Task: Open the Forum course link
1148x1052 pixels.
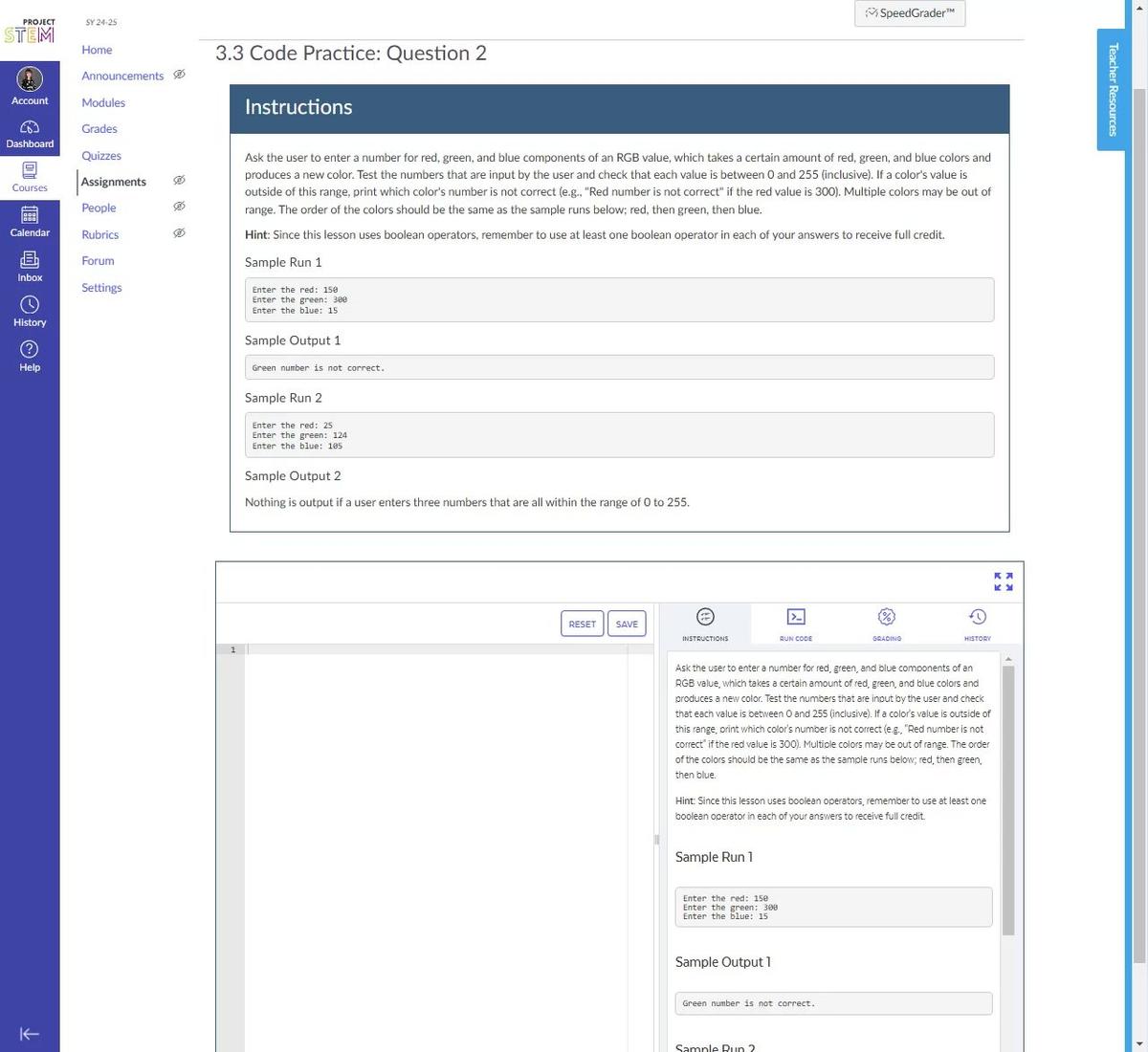Action: (x=98, y=260)
